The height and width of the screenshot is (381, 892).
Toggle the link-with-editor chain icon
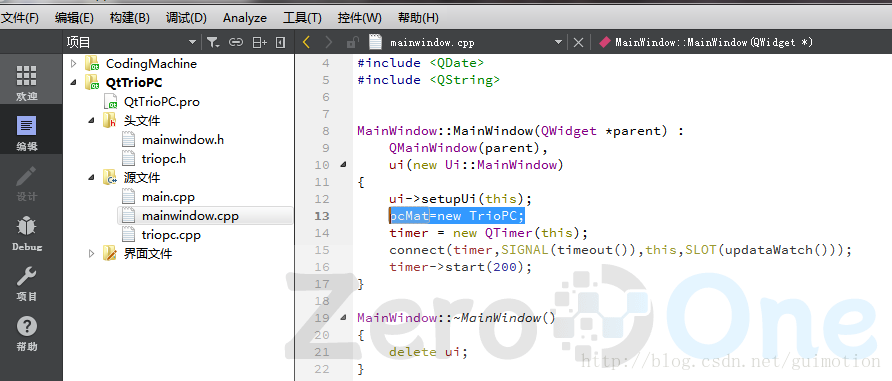click(x=236, y=42)
